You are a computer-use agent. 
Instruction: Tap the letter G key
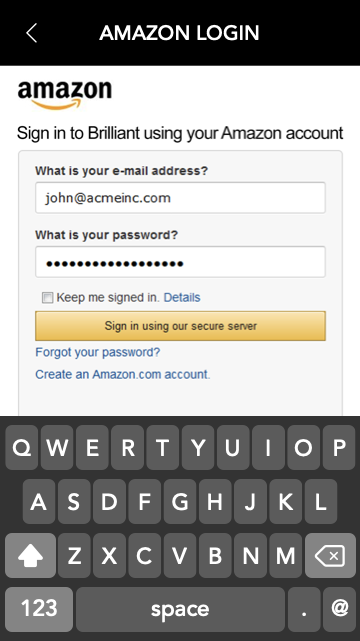pos(180,501)
